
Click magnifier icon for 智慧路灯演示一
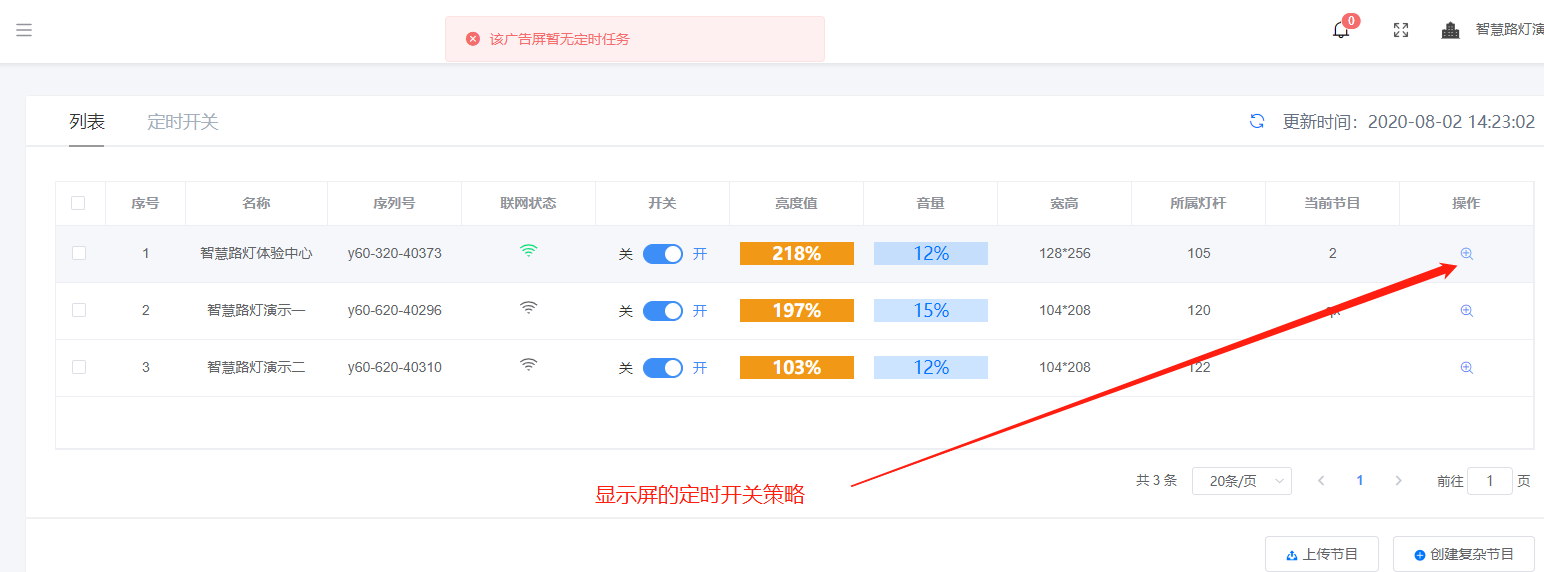point(1466,311)
